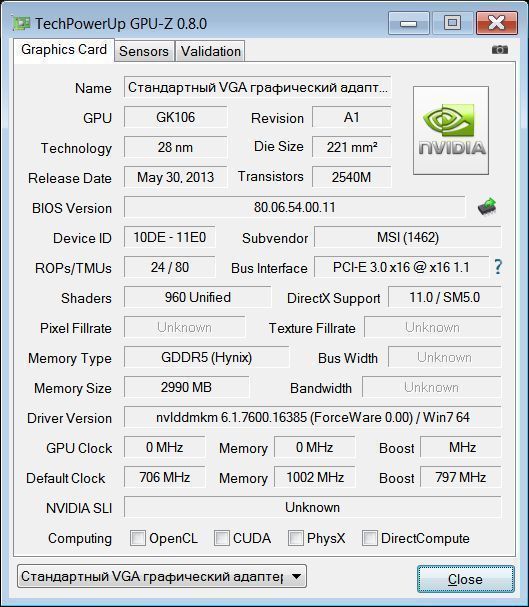Check the DirectCompute checkbox
This screenshot has height=607, width=529.
370,538
